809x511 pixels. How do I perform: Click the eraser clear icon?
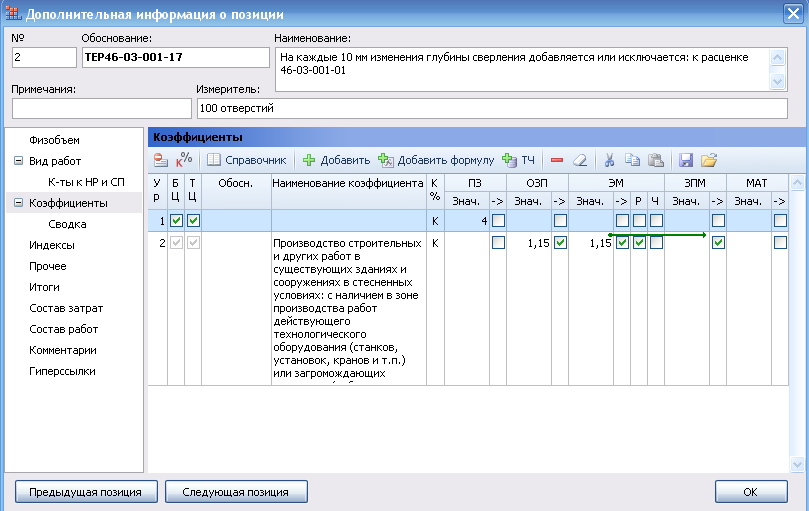tap(579, 160)
